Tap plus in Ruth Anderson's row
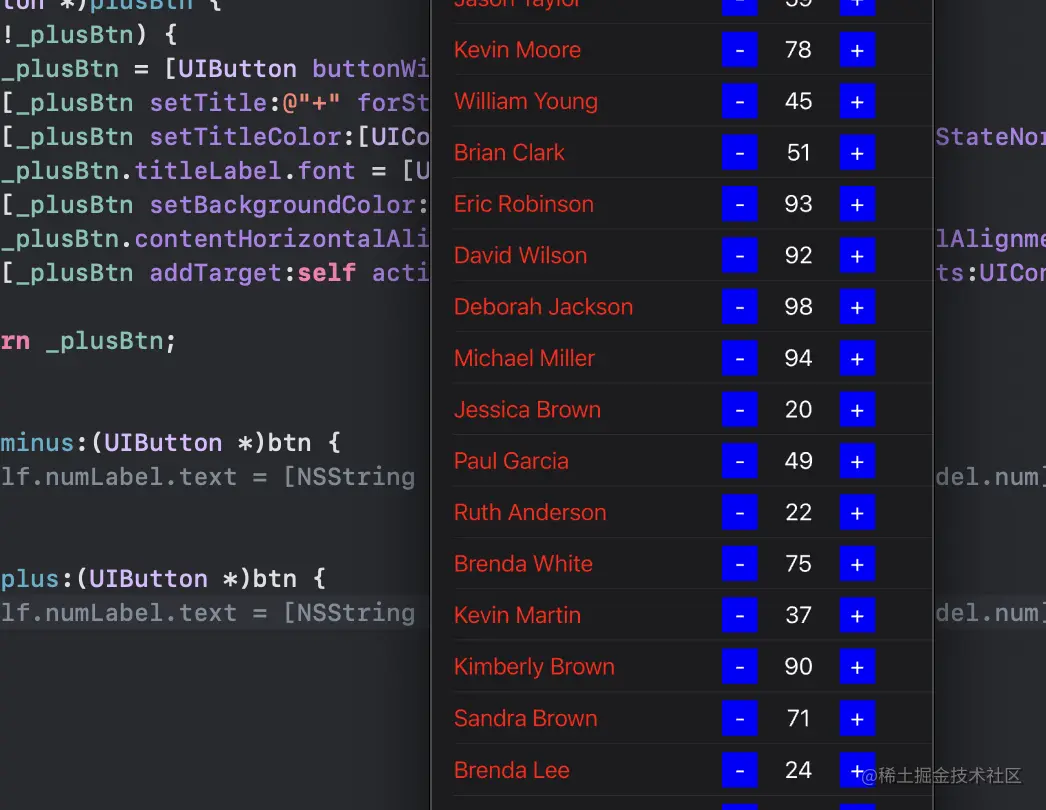1046x810 pixels. [857, 512]
